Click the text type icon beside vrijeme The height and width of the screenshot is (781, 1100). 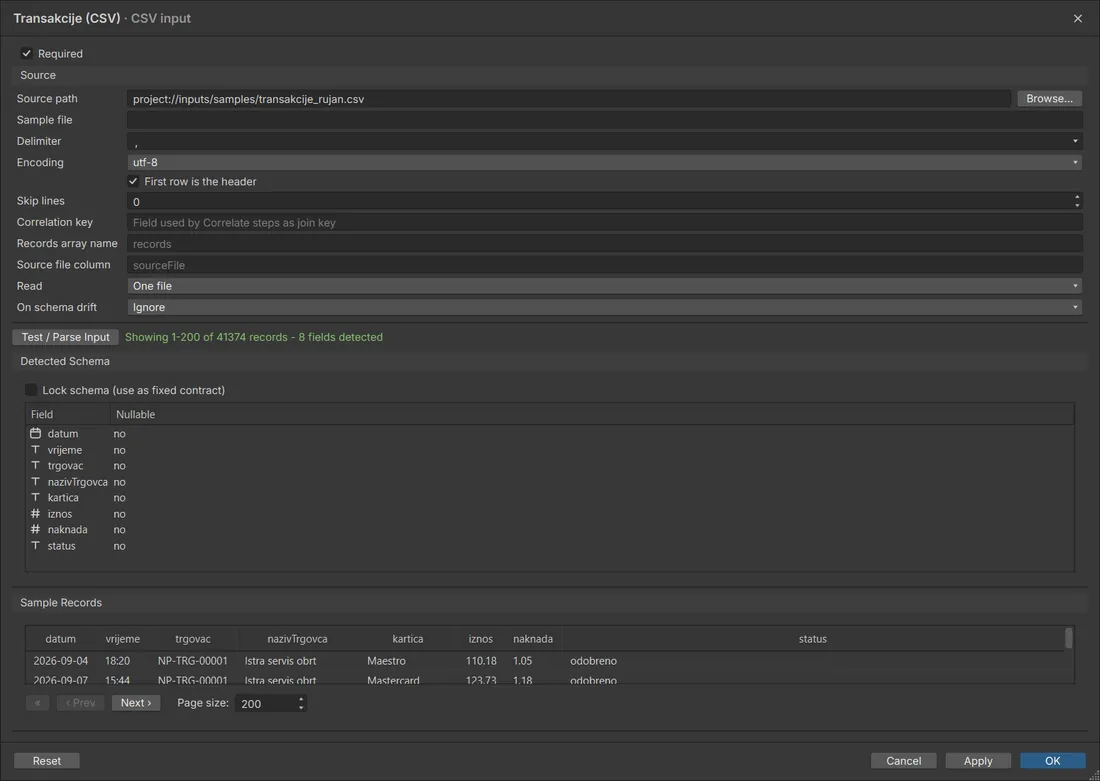point(35,450)
